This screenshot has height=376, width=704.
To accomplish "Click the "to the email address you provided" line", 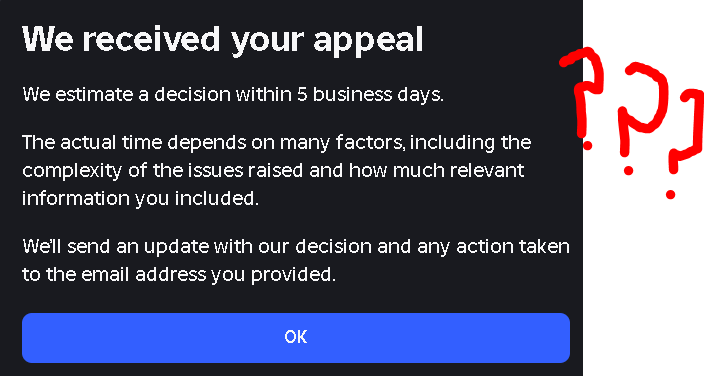I will point(179,274).
